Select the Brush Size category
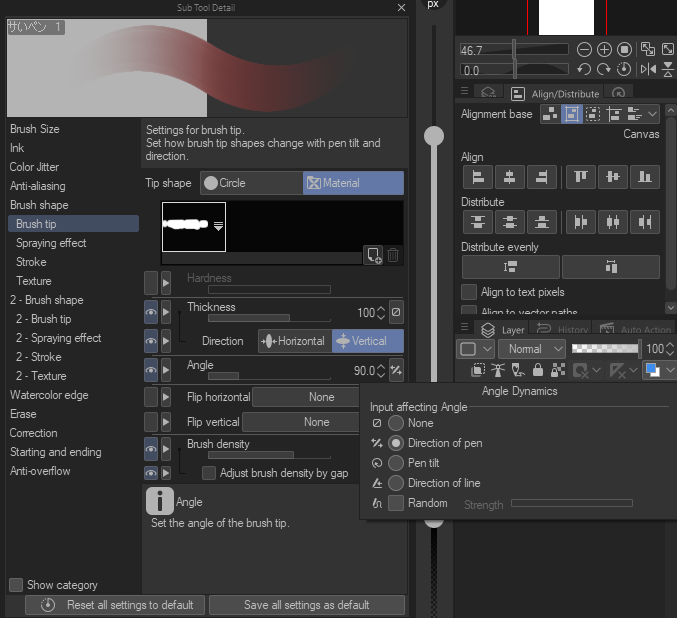Image resolution: width=677 pixels, height=618 pixels. [x=35, y=129]
